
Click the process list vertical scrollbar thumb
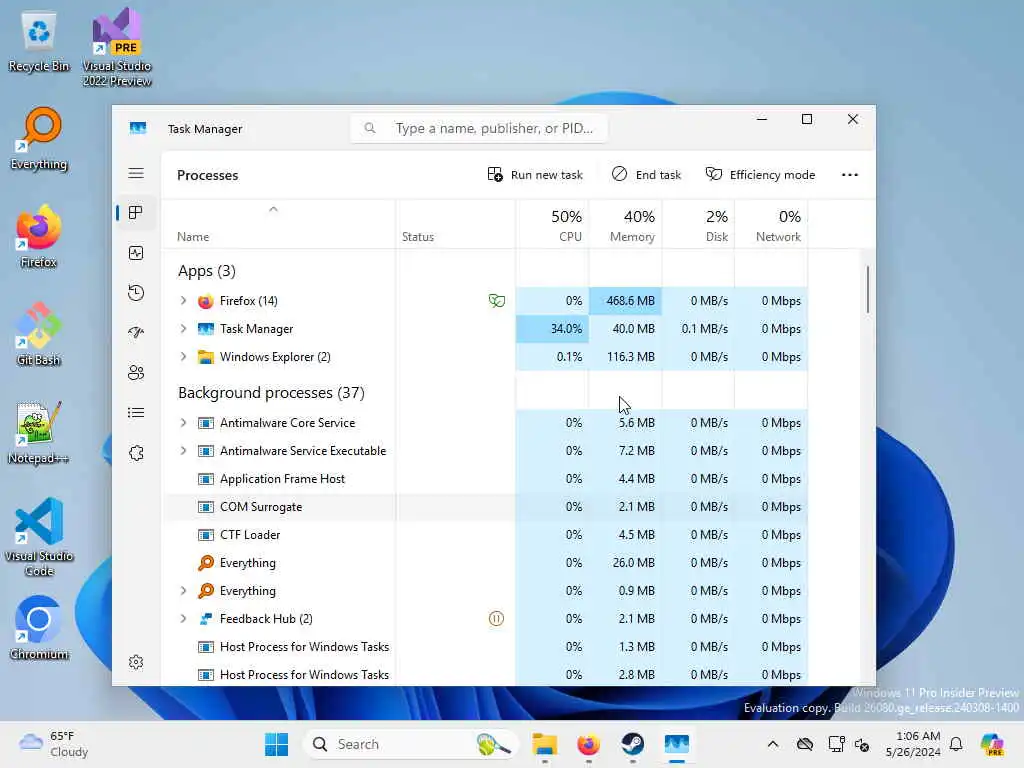pos(867,289)
